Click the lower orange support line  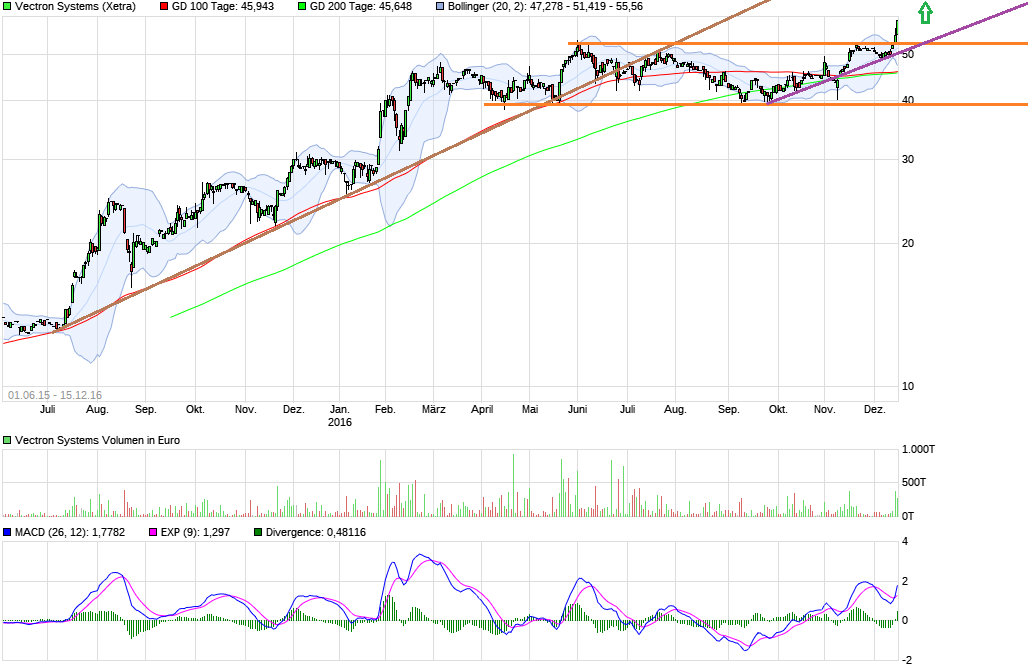(x=700, y=104)
